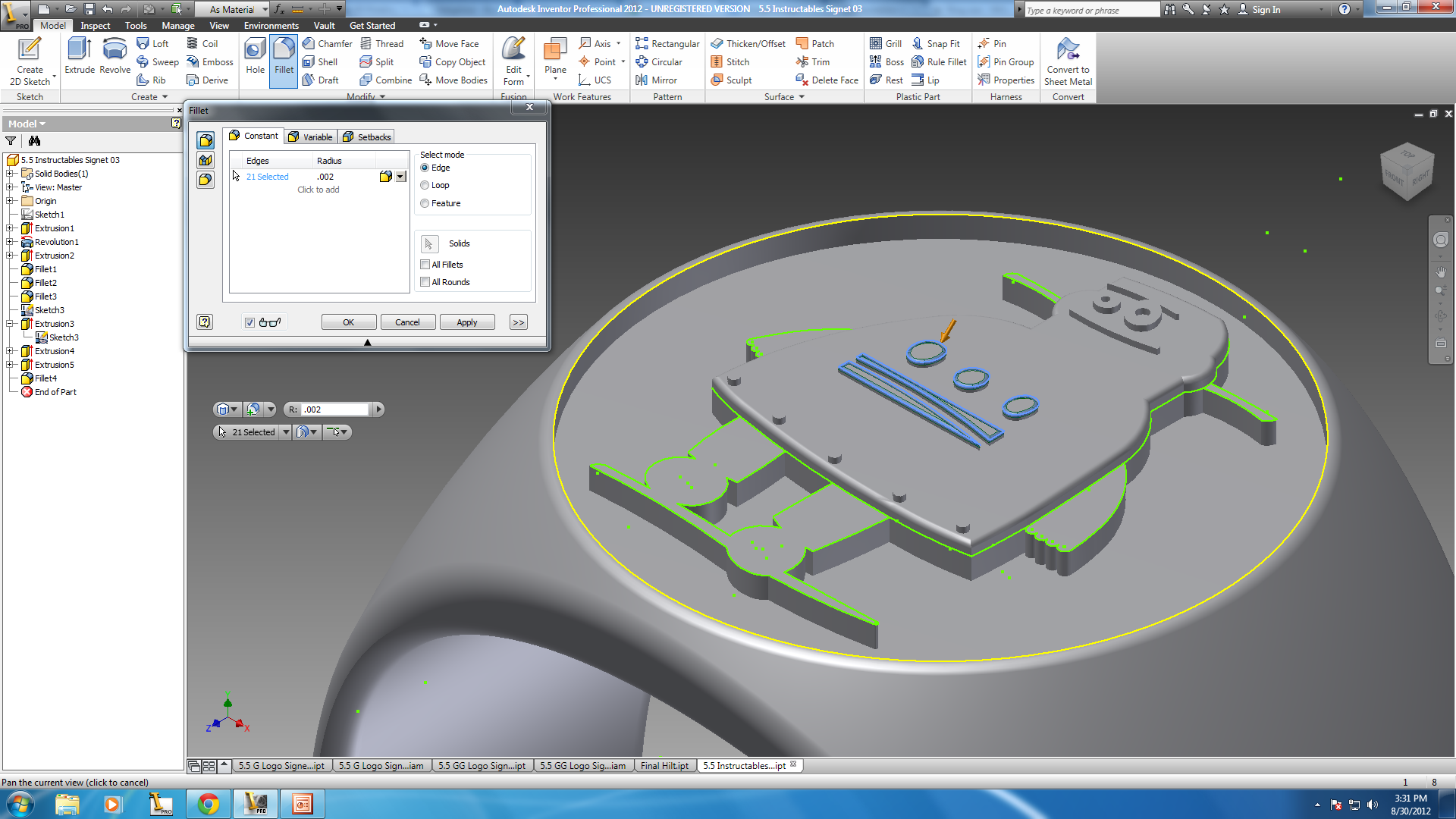Open the Manage ribbon tab
The width and height of the screenshot is (1456, 819).
pyautogui.click(x=178, y=25)
